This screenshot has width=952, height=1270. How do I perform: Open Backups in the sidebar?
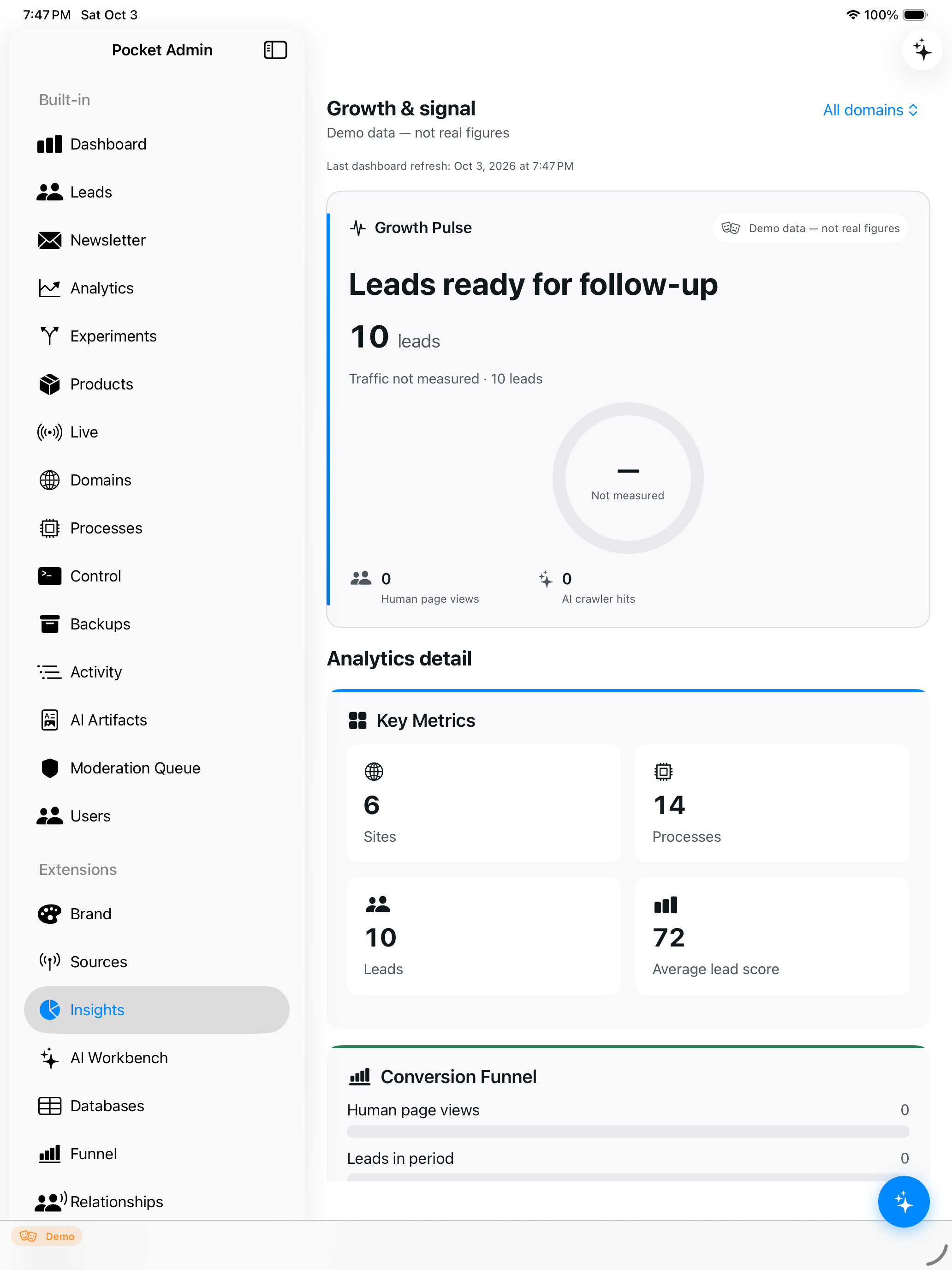coord(156,624)
